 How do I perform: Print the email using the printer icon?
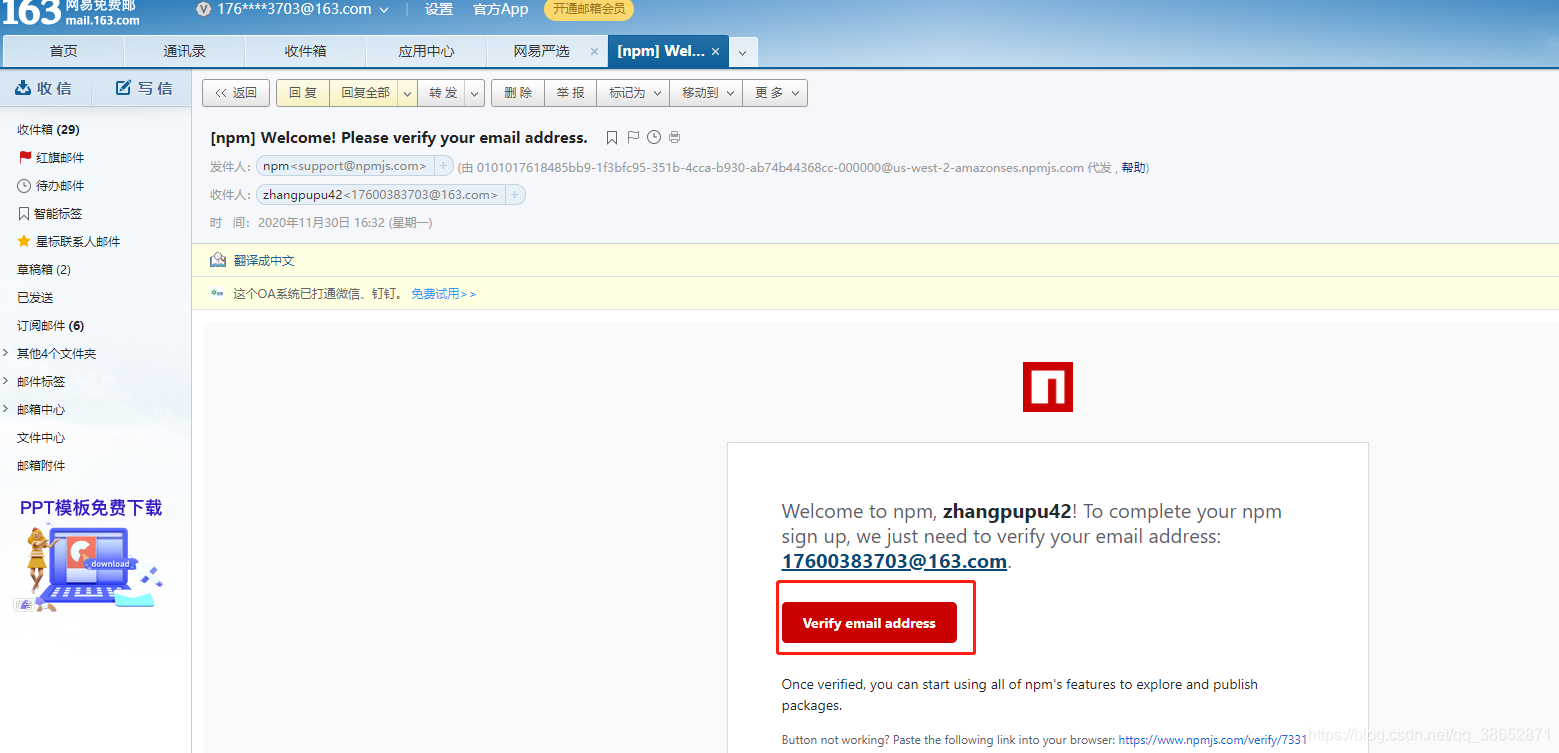(675, 137)
